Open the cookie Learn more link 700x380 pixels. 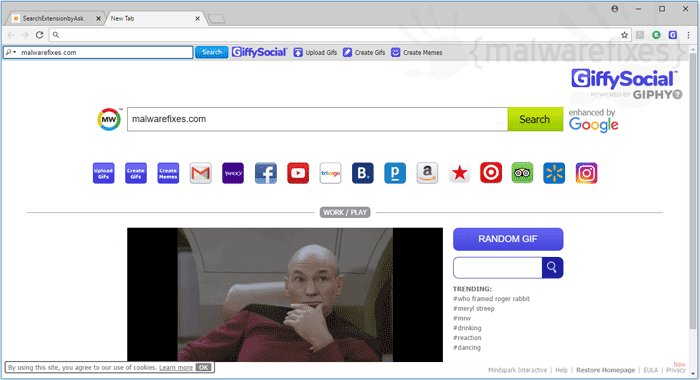[x=176, y=367]
